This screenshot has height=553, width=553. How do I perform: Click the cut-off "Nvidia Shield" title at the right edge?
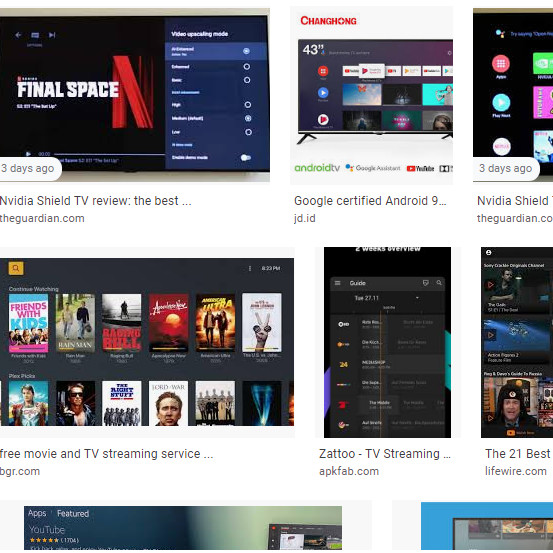(x=515, y=201)
